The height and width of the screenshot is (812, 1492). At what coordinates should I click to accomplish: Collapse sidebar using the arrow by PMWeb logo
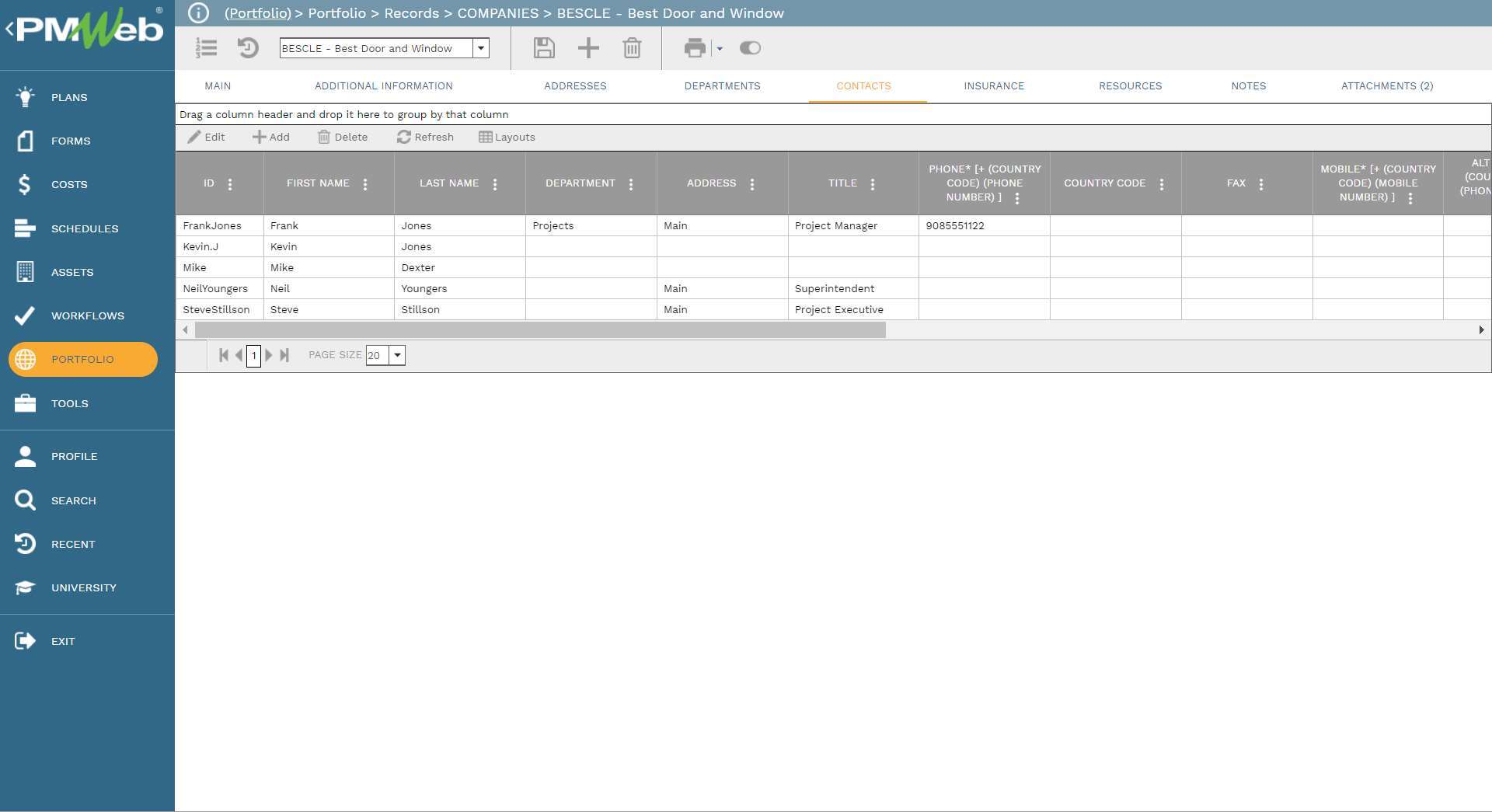pyautogui.click(x=9, y=30)
